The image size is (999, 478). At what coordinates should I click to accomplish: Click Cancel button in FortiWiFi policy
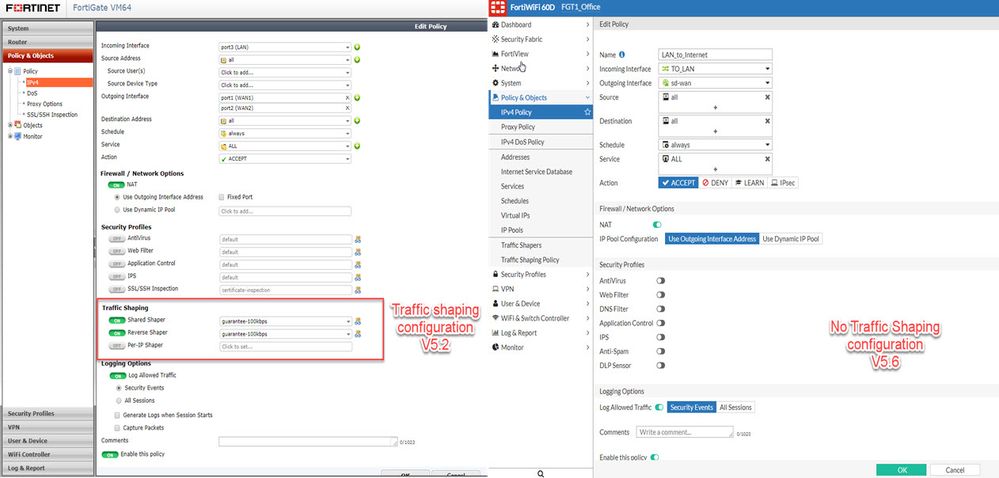pos(954,470)
